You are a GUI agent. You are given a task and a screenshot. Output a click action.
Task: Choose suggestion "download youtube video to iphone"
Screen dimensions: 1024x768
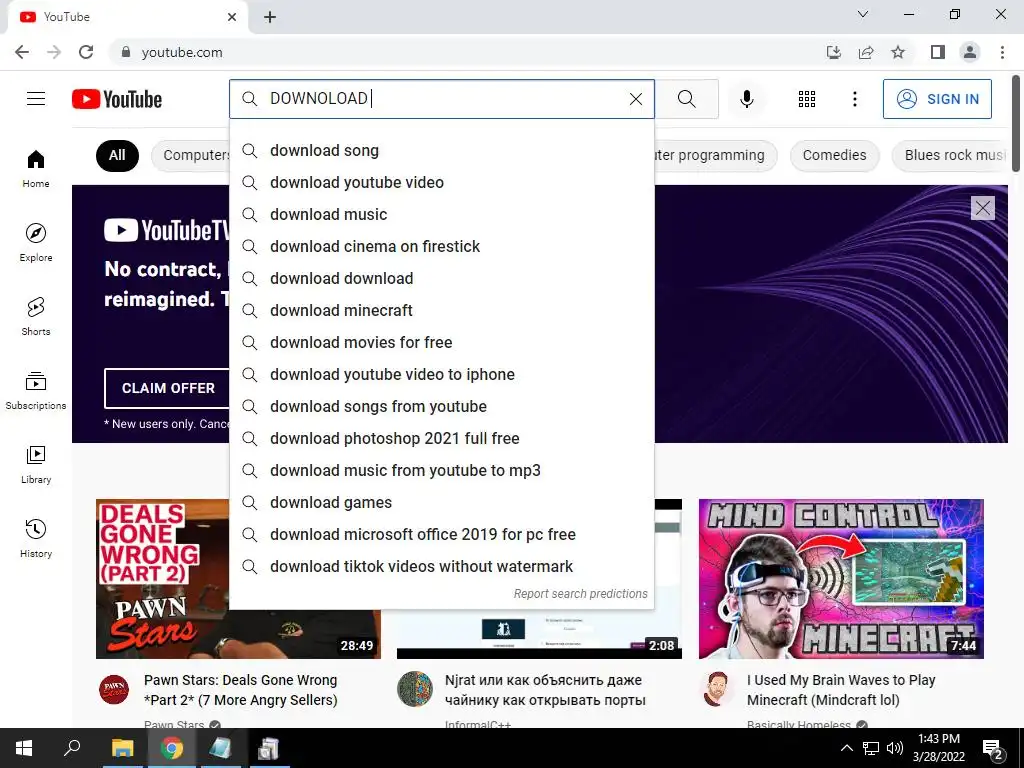(x=441, y=374)
